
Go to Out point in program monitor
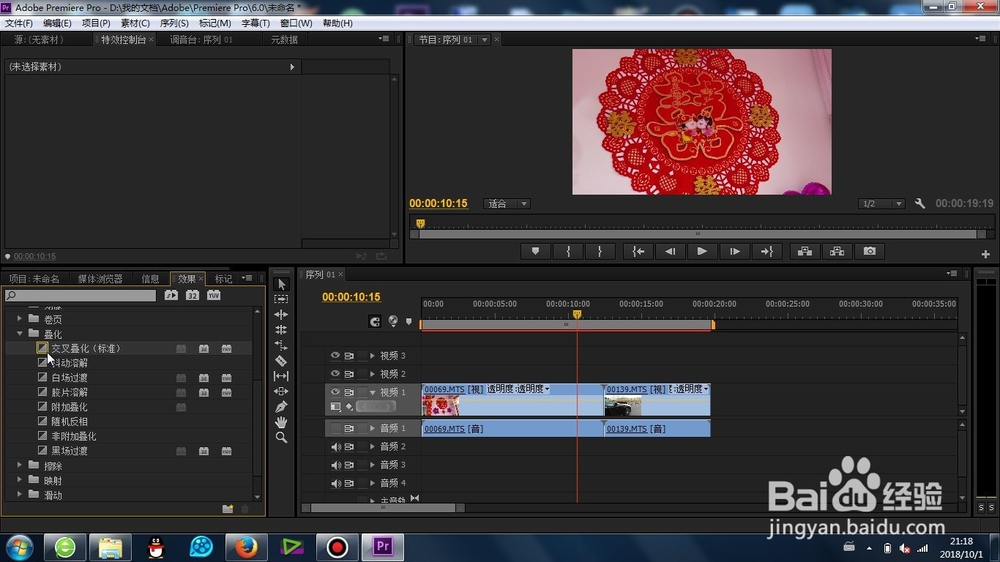click(767, 251)
